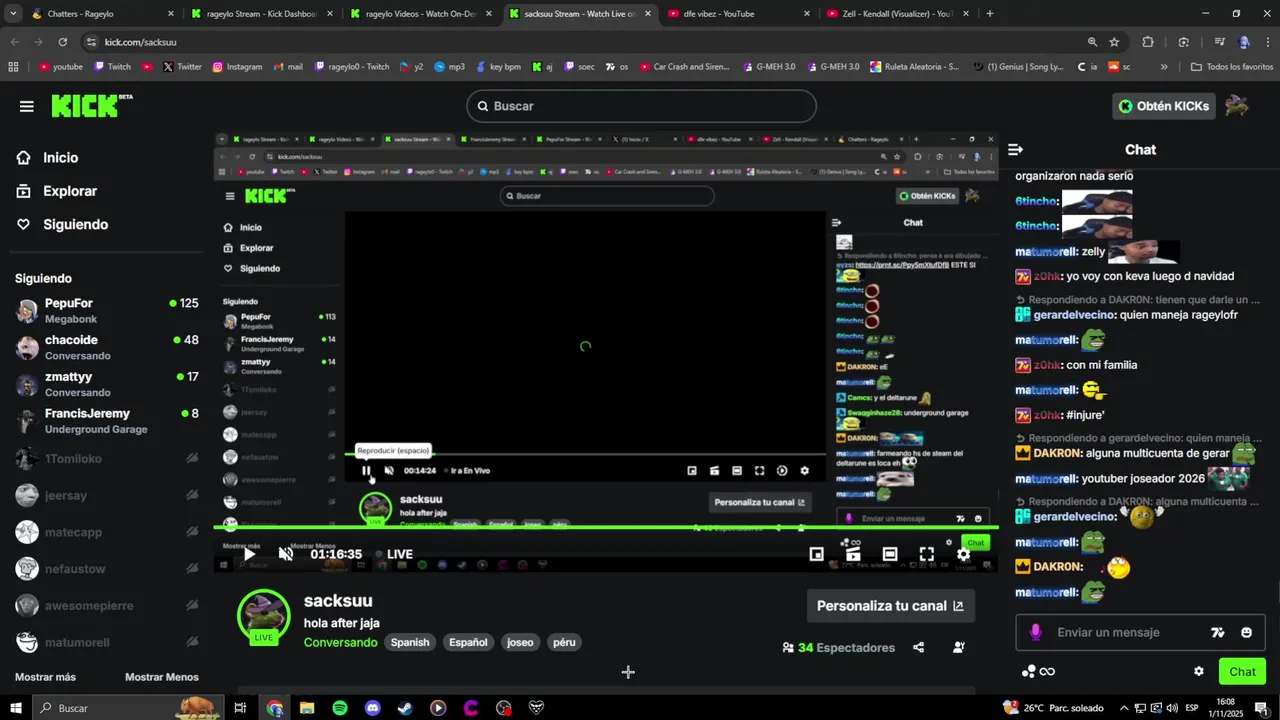Screen dimensions: 1280x720
Task: Click Personaliza tu canal button
Action: click(x=890, y=605)
